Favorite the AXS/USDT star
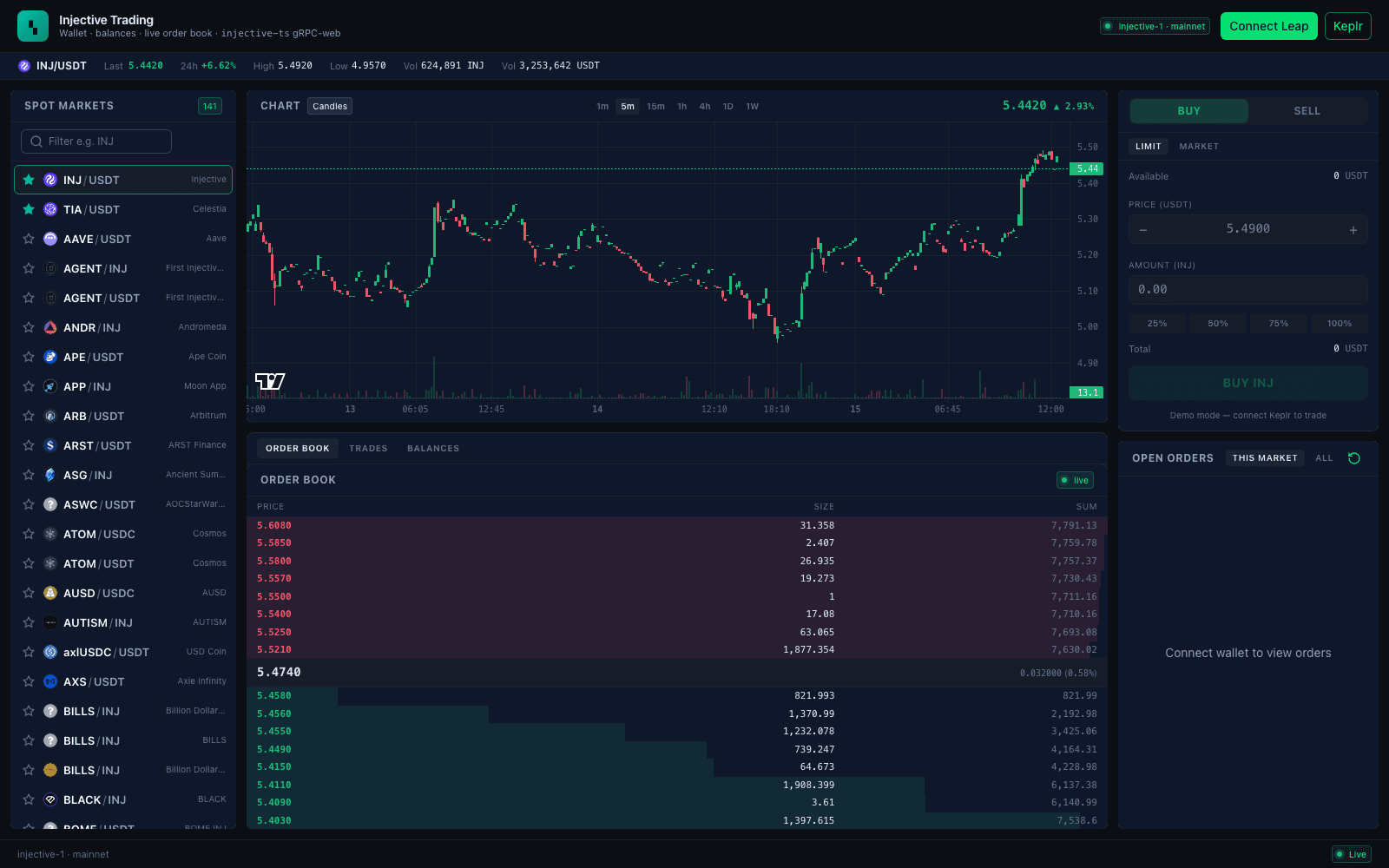This screenshot has width=1389, height=868. (29, 681)
